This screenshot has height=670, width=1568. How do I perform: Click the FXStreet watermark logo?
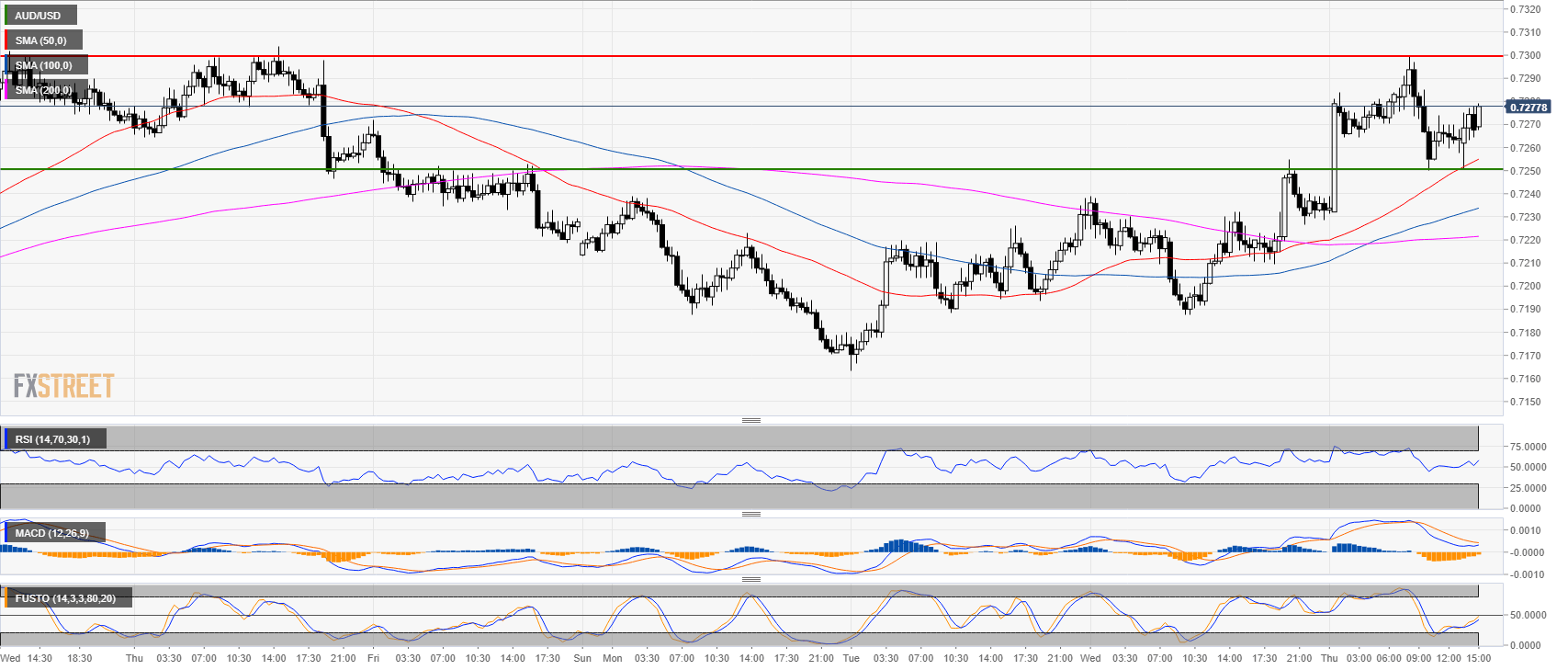(x=63, y=386)
